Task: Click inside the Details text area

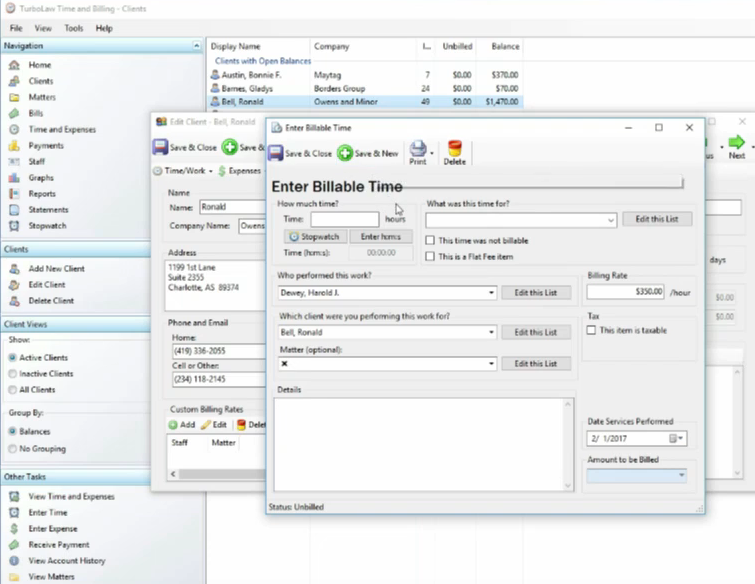Action: (x=420, y=444)
